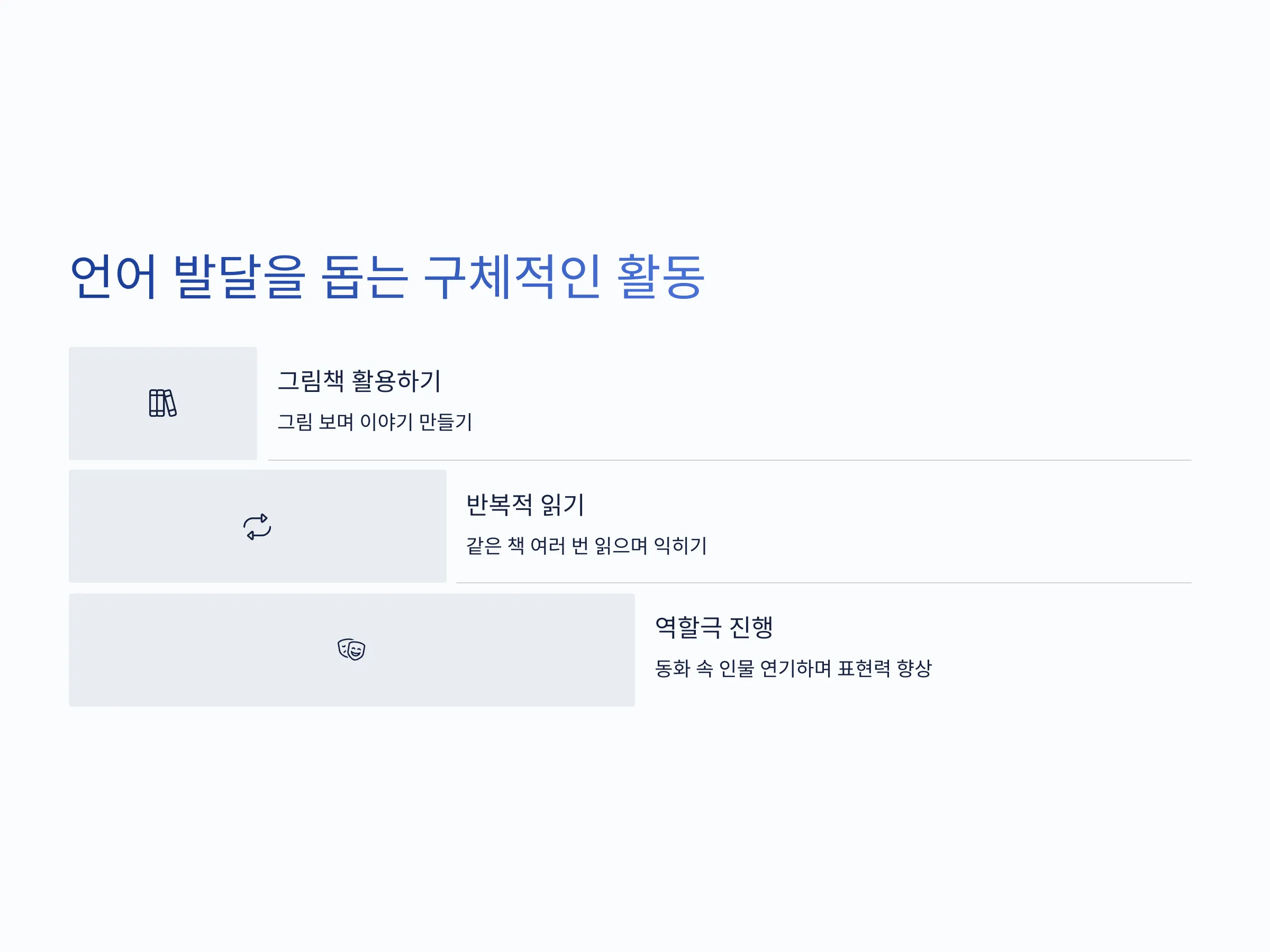
Task: Select the word 발달을 in the title
Action: (x=239, y=277)
